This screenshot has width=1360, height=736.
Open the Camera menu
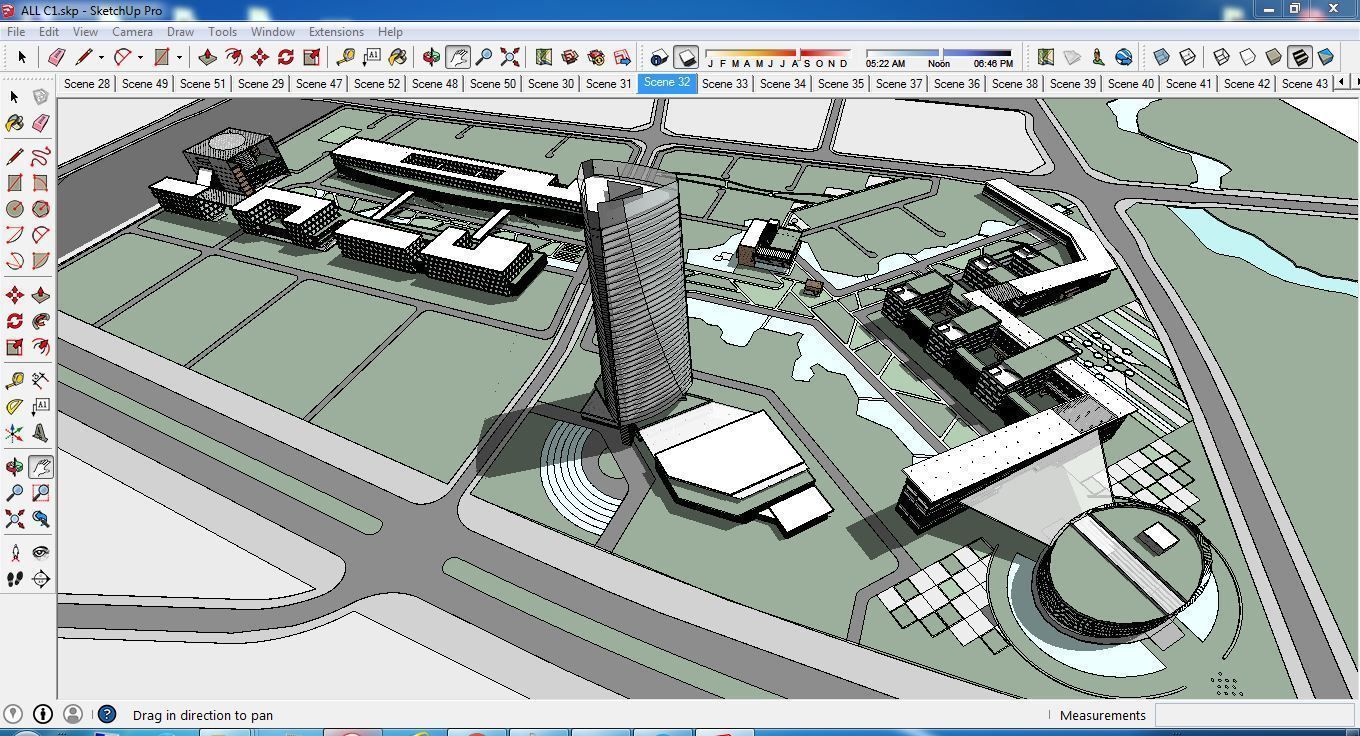[x=132, y=32]
